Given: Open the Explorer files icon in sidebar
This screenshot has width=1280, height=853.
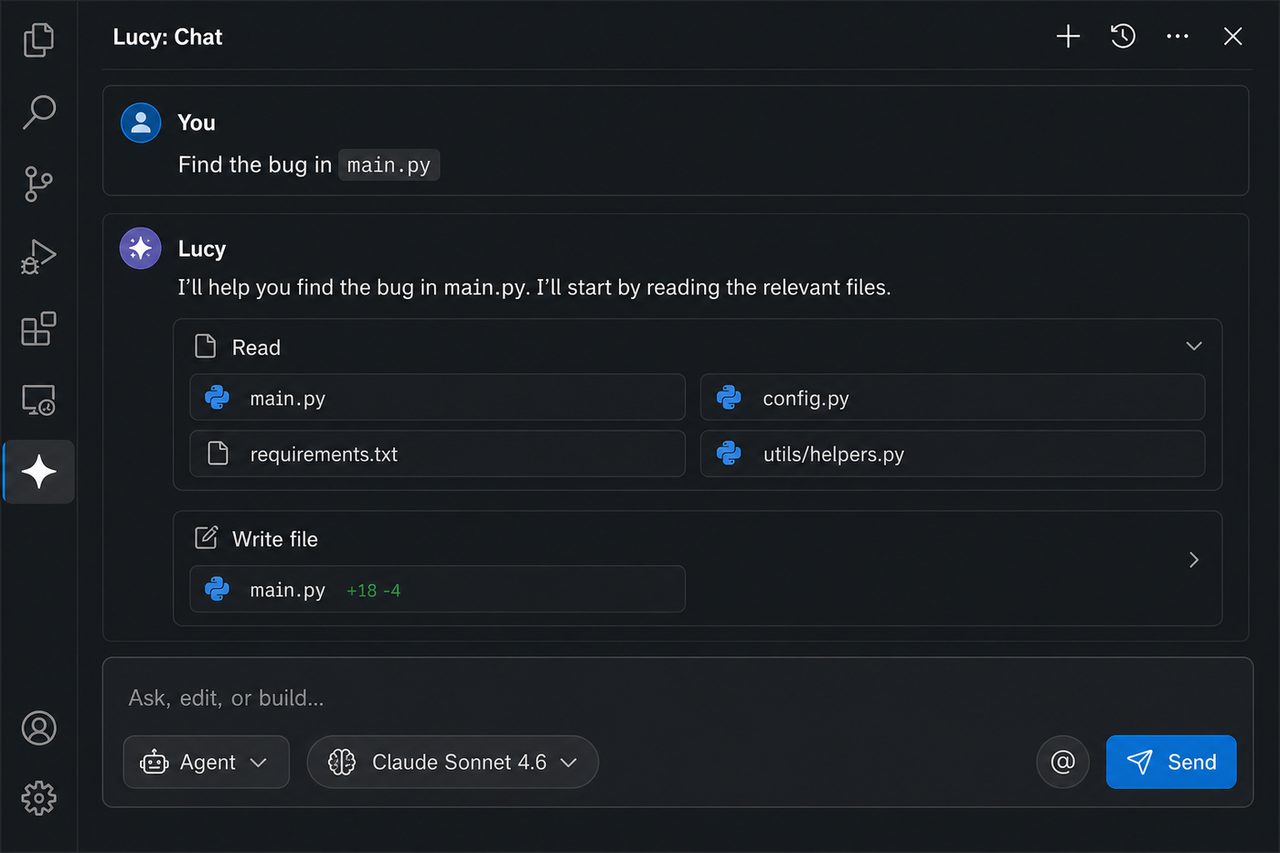Looking at the screenshot, I should (x=38, y=40).
